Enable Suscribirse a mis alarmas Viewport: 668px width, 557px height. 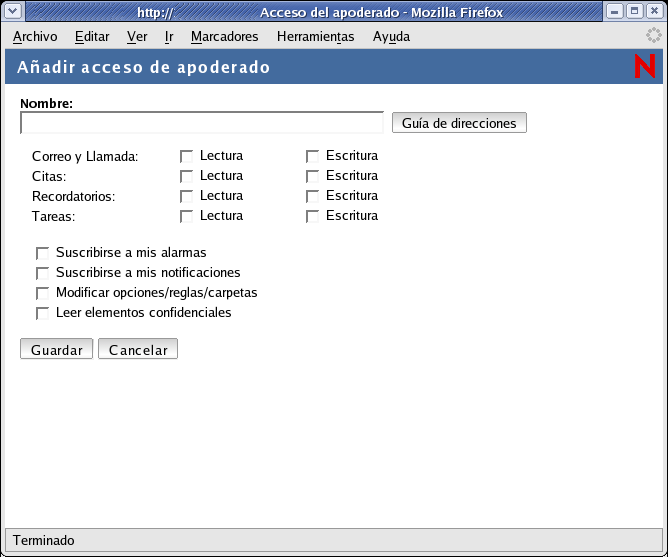tap(43, 253)
